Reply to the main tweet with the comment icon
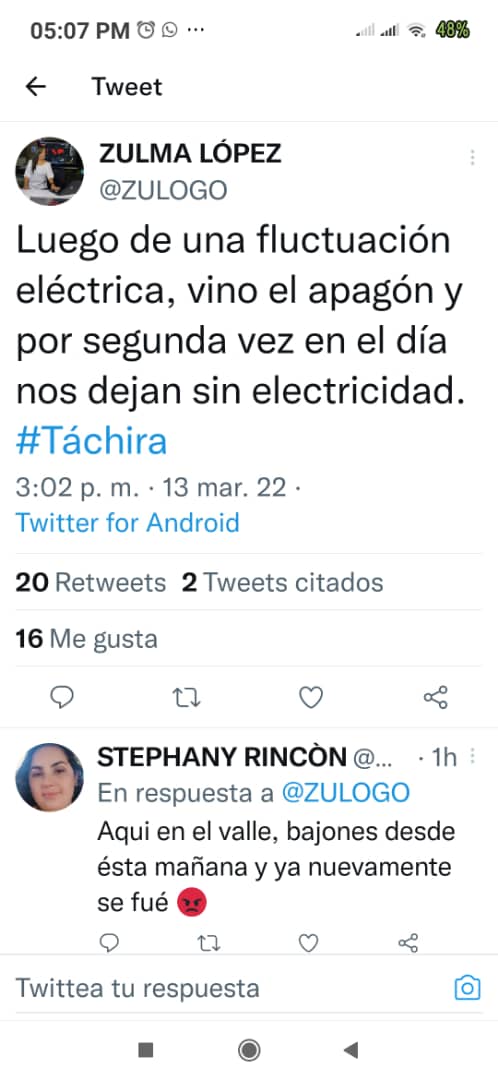 pos(62,698)
